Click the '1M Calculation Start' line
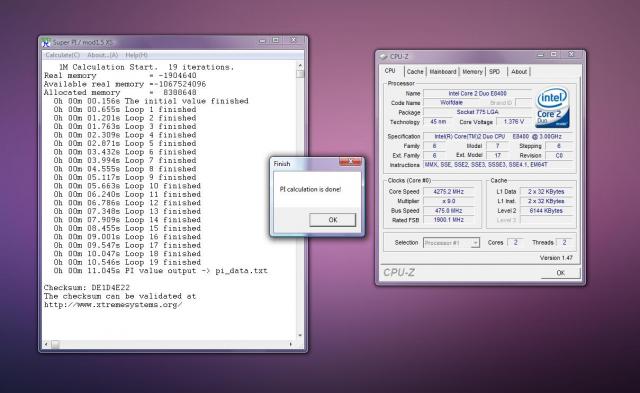The height and width of the screenshot is (393, 640). point(147,67)
